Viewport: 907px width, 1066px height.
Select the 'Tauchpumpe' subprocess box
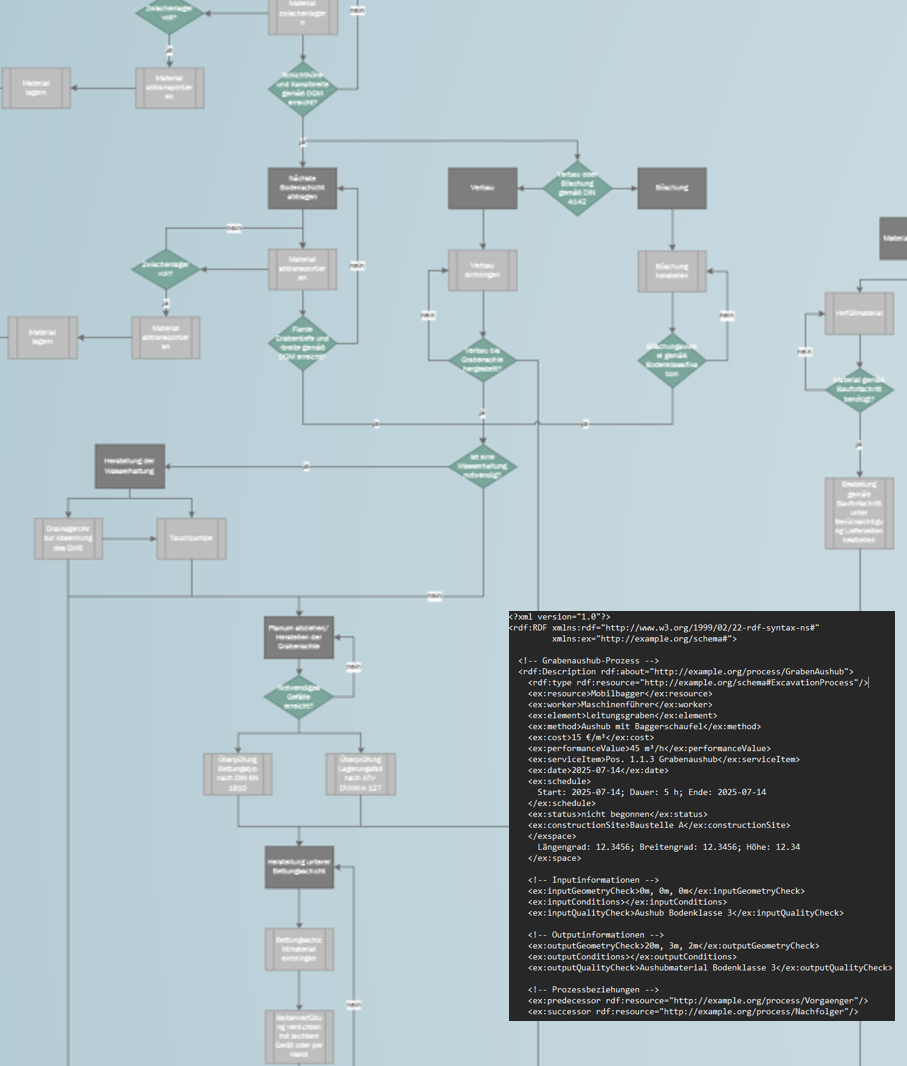click(191, 539)
